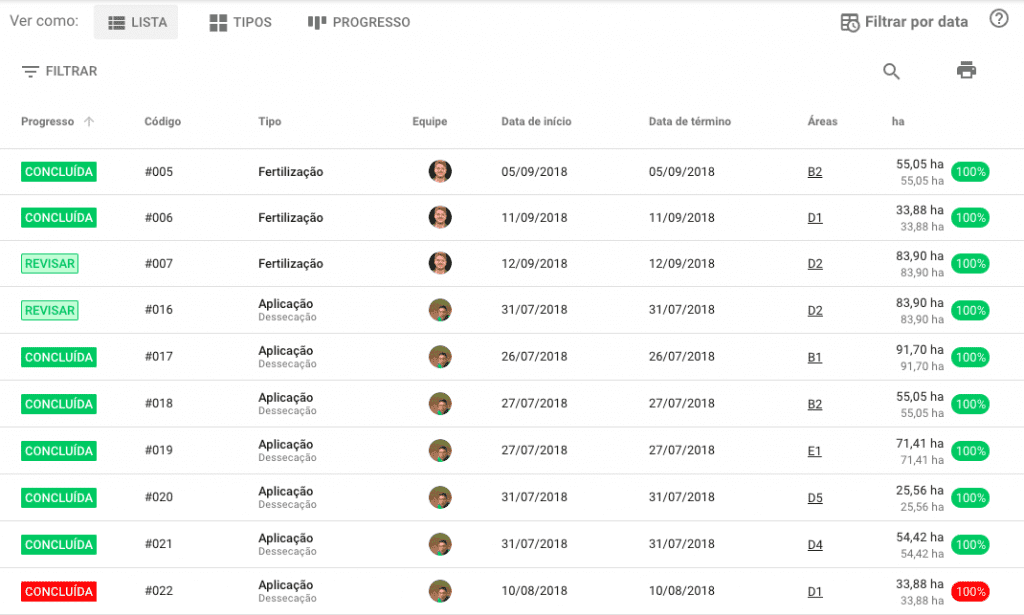Click team avatar in row #022

pos(440,591)
